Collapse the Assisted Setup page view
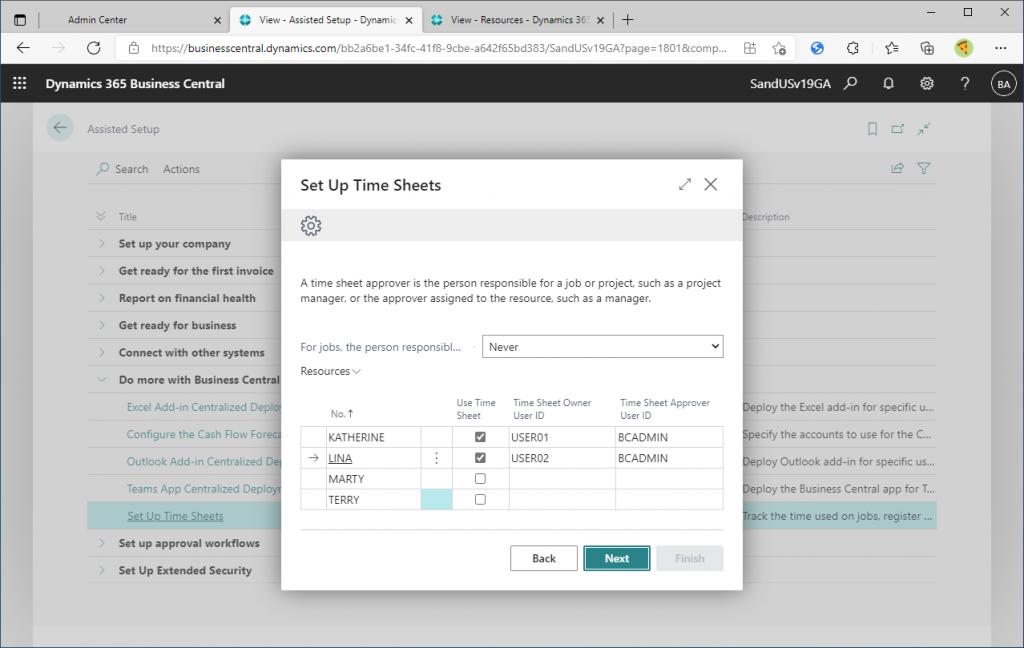1024x648 pixels. point(923,129)
